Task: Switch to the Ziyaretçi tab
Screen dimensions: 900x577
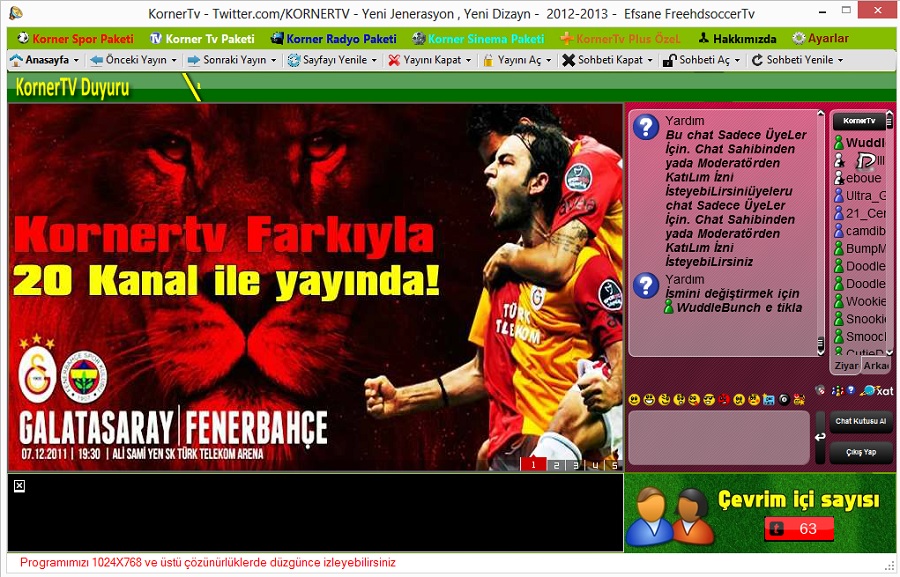Action: [846, 366]
